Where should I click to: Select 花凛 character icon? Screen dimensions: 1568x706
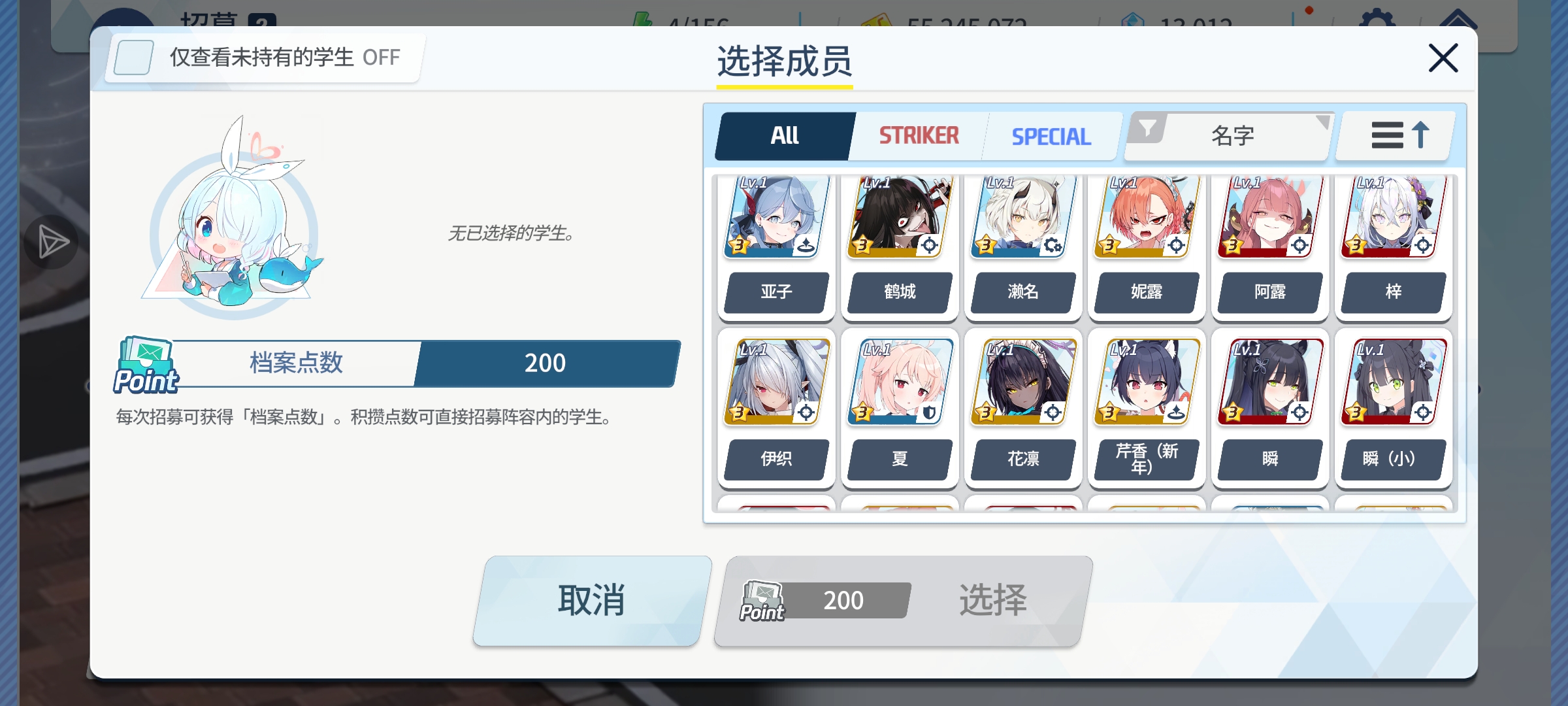[x=1023, y=382]
